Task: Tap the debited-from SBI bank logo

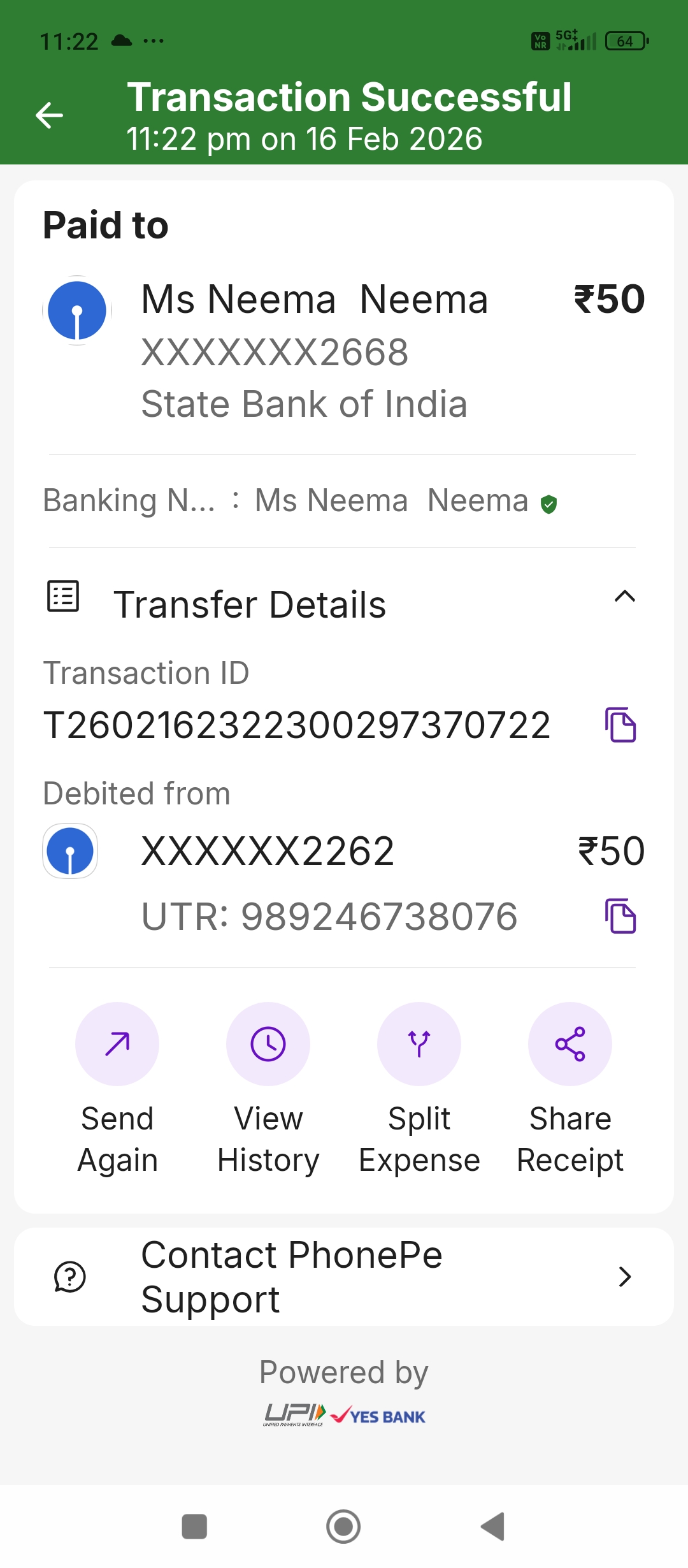Action: click(x=70, y=851)
